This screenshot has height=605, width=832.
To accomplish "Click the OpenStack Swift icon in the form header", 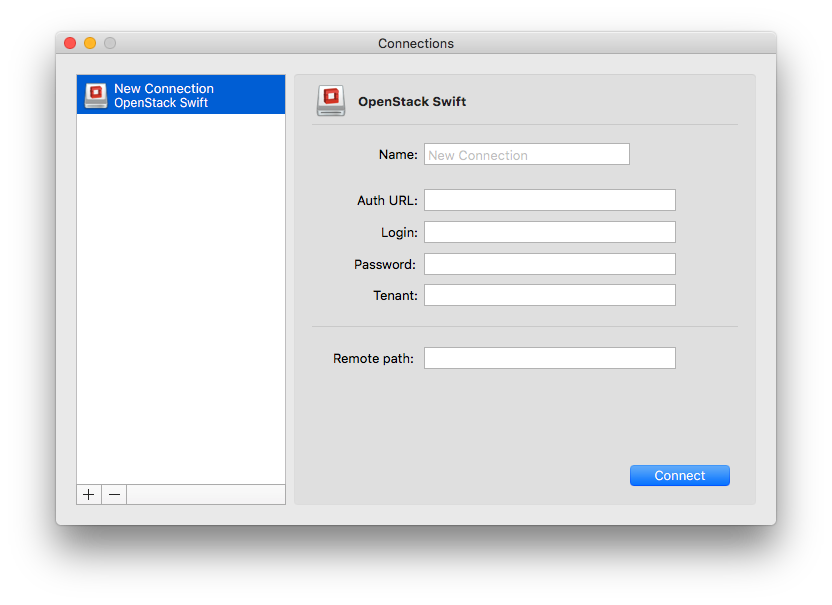I will point(331,100).
